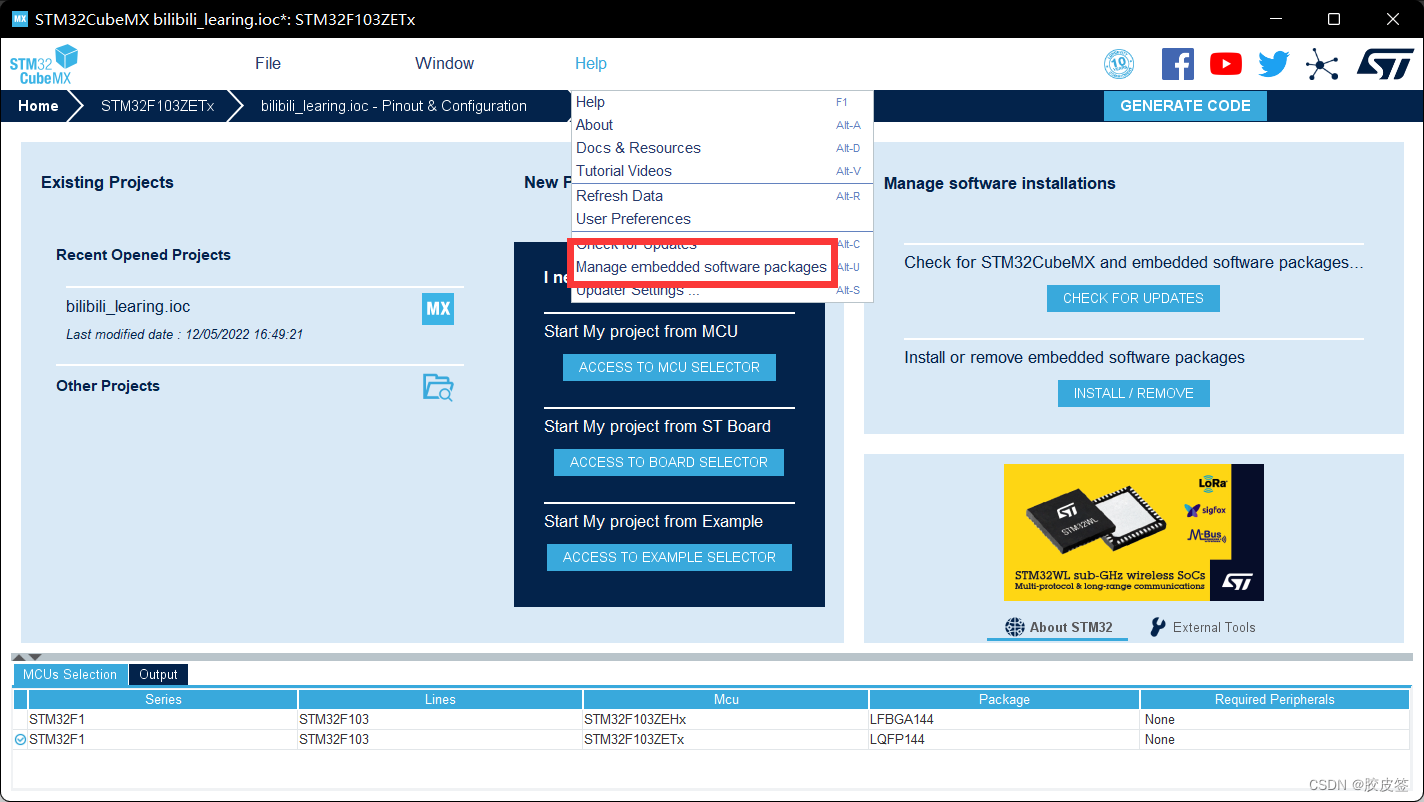The image size is (1424, 802).
Task: Open the YouTube icon link
Action: 1225,64
